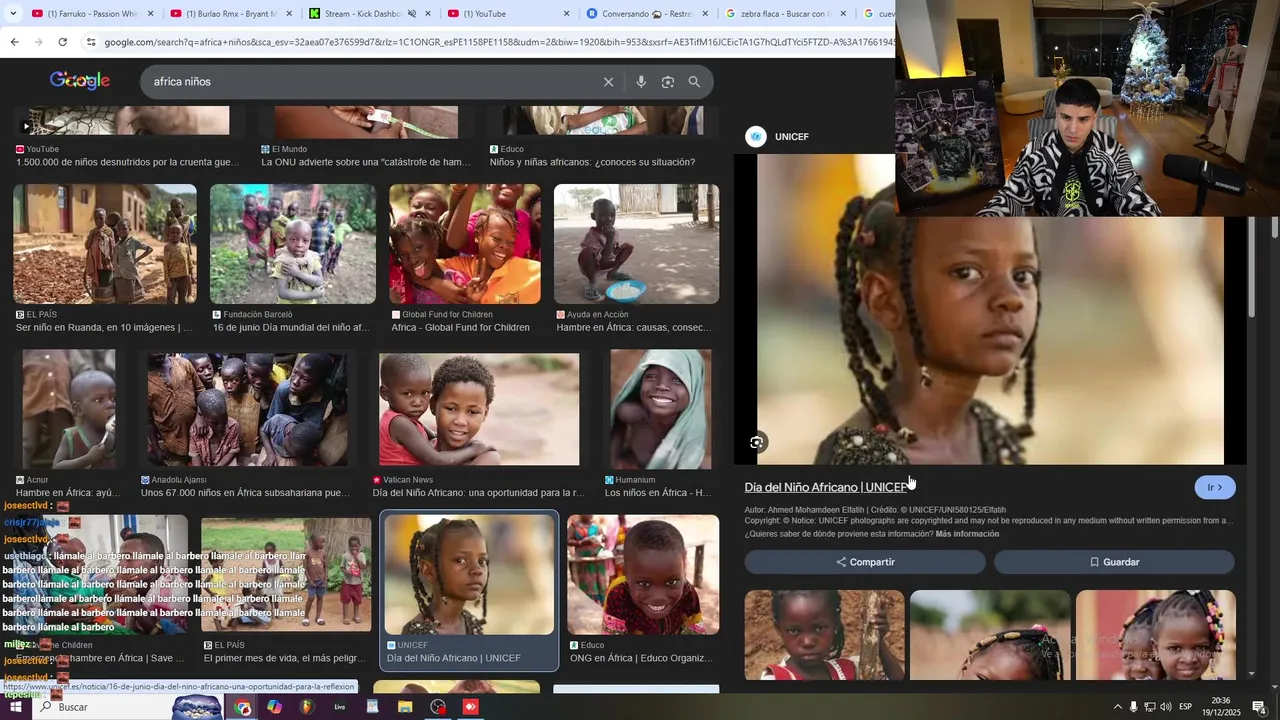Image resolution: width=1280 pixels, height=720 pixels.
Task: Open 'Día del Niño Africano | UNICEF' title link
Action: [825, 487]
